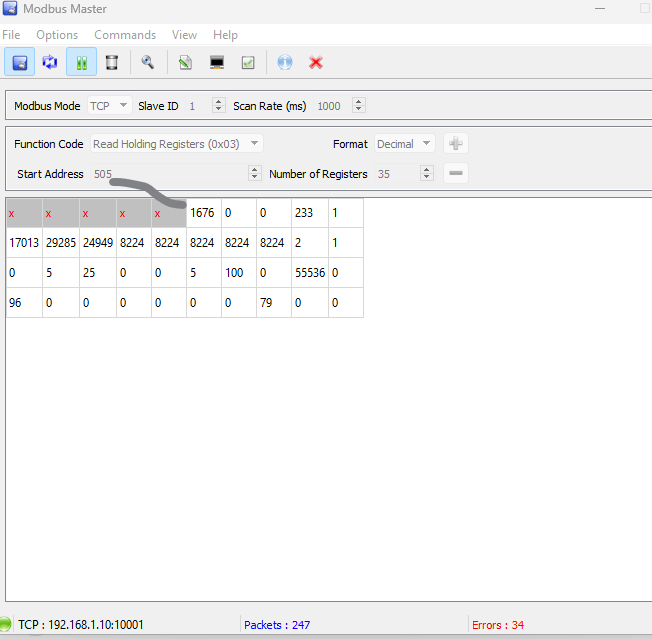This screenshot has height=639, width=652.
Task: Click the green checkmark settings icon
Action: coord(248,62)
